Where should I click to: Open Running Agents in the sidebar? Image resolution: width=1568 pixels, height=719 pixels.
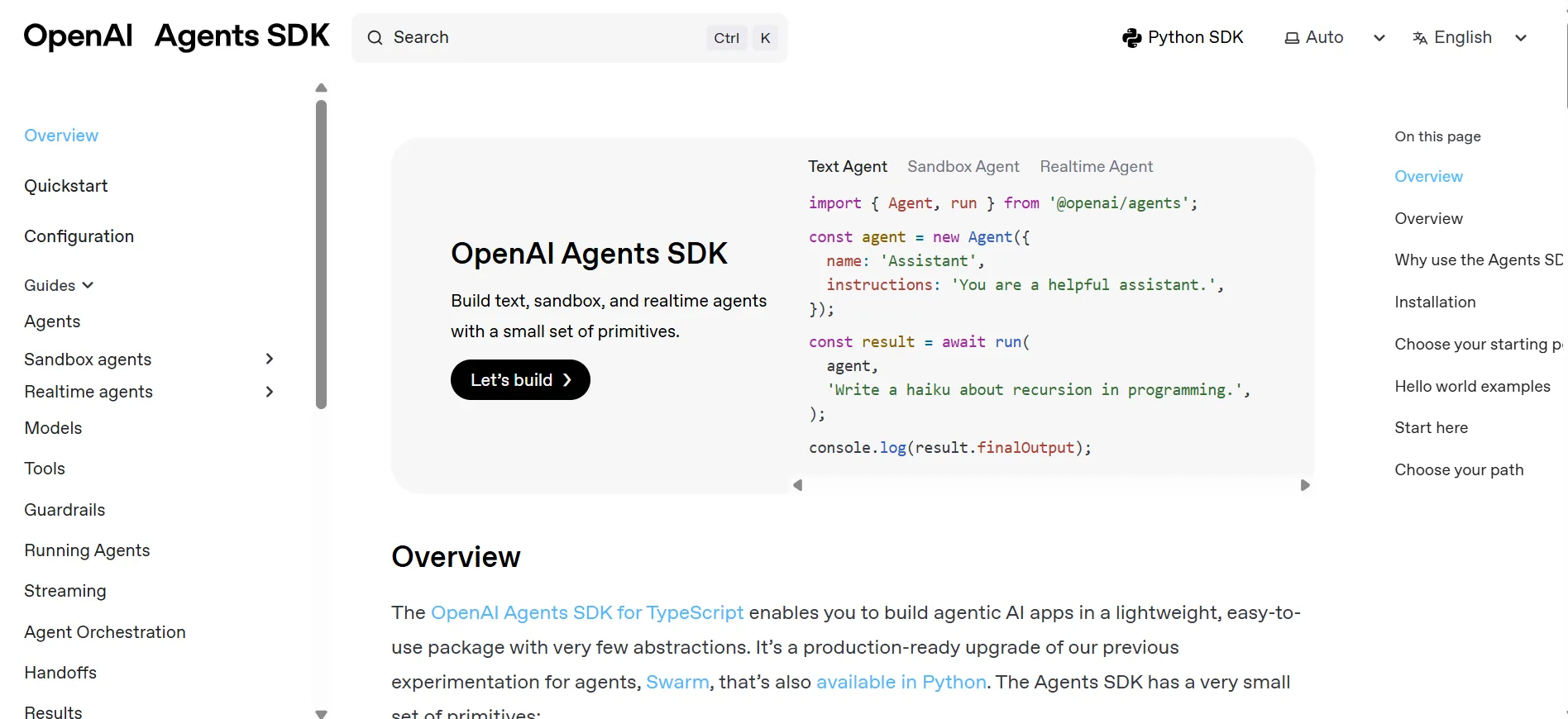(x=87, y=550)
